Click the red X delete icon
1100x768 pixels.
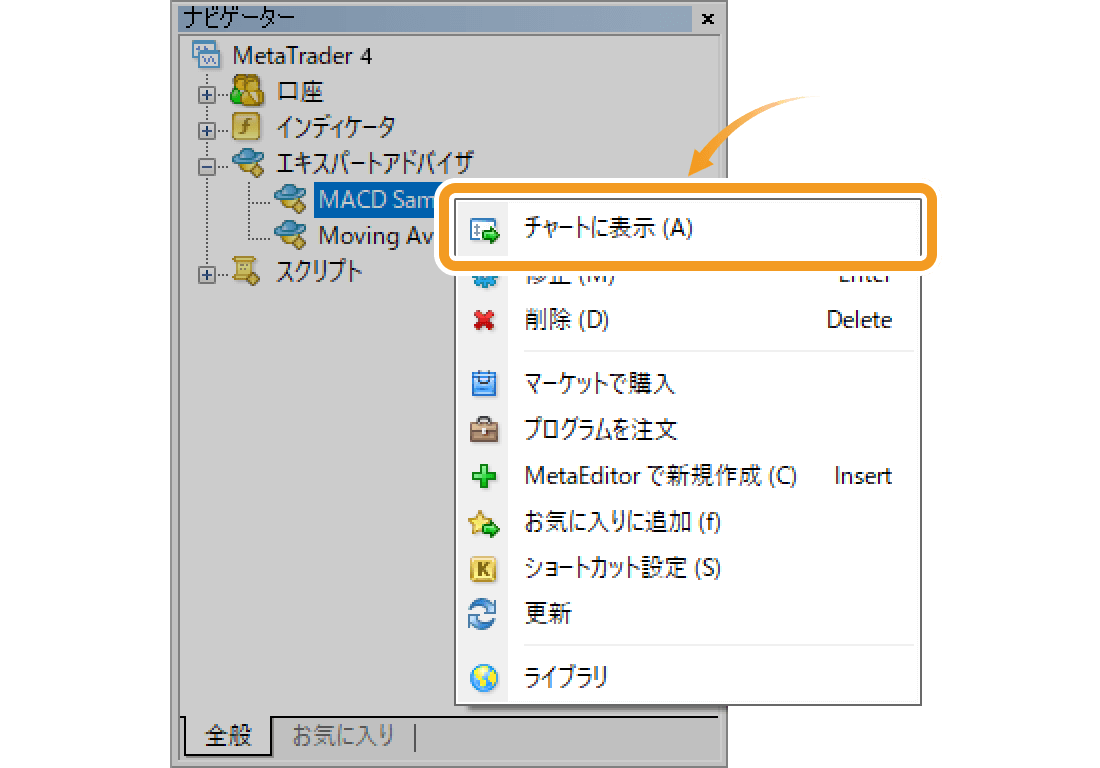[x=484, y=321]
